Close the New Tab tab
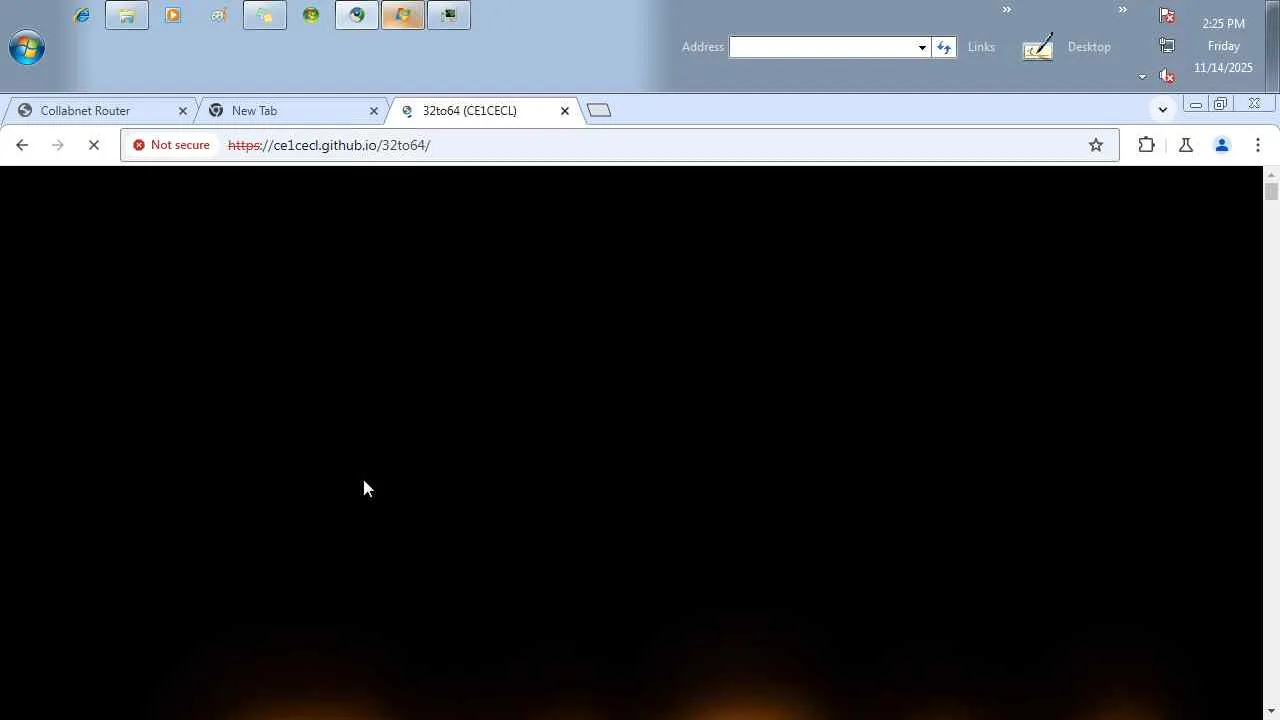The height and width of the screenshot is (720, 1280). pos(374,111)
